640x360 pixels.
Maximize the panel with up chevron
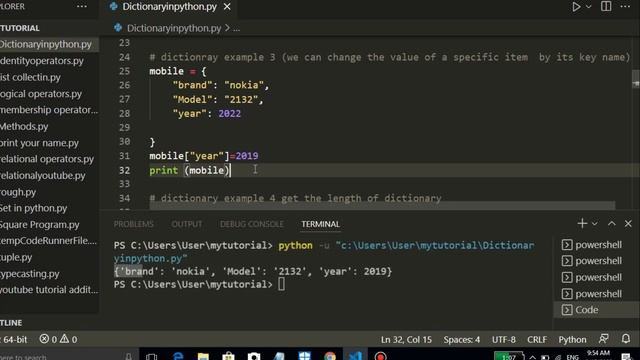click(x=611, y=223)
